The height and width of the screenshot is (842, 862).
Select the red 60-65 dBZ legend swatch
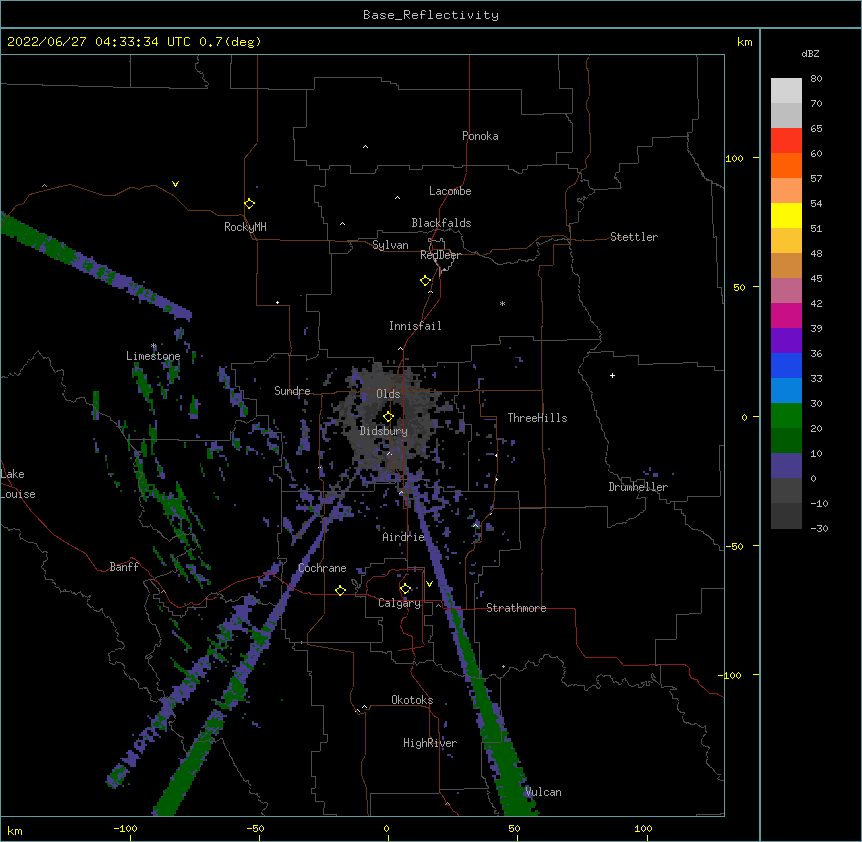(786, 140)
